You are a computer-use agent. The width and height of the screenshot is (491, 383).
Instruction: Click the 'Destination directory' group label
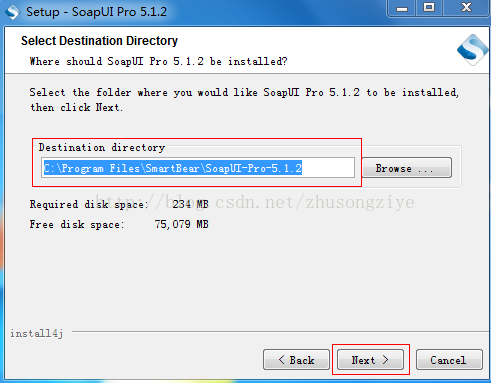(102, 147)
